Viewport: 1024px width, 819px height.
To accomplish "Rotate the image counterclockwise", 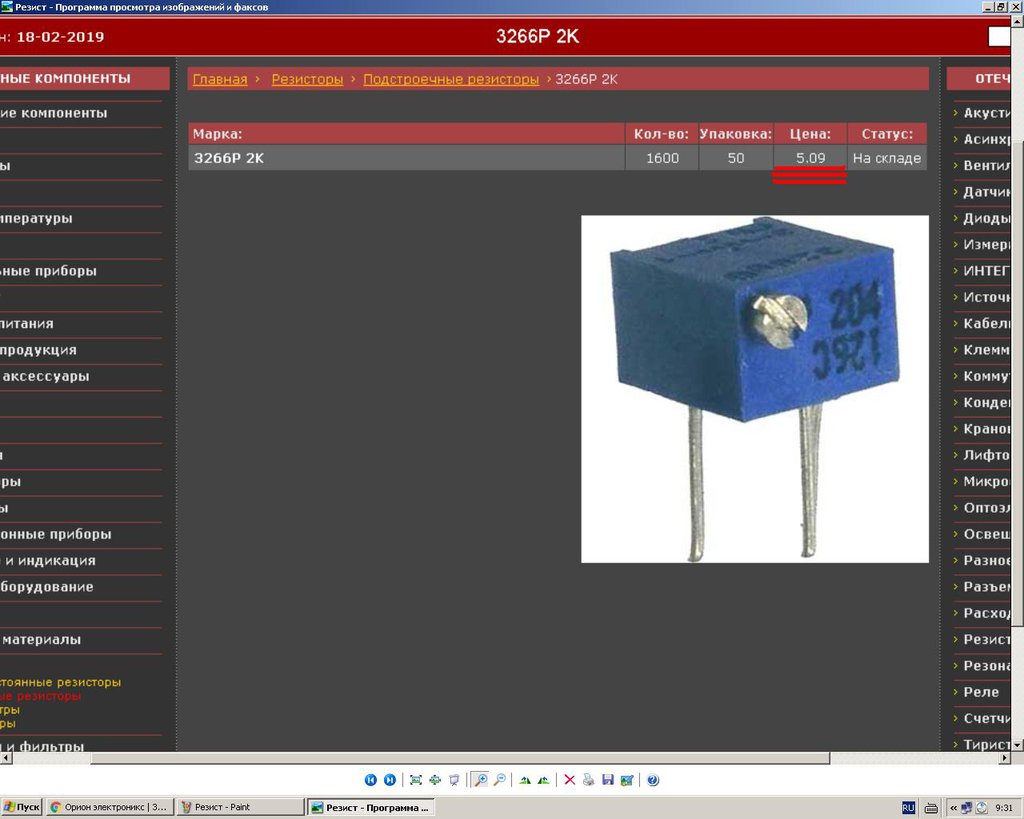I will pos(543,780).
